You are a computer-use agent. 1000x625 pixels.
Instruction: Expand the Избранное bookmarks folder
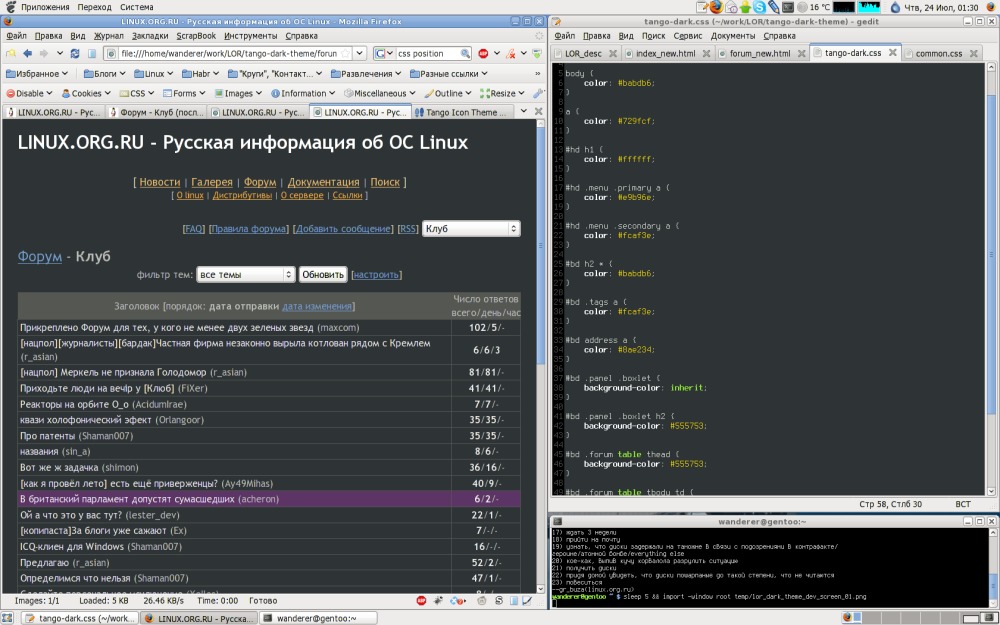(36, 74)
